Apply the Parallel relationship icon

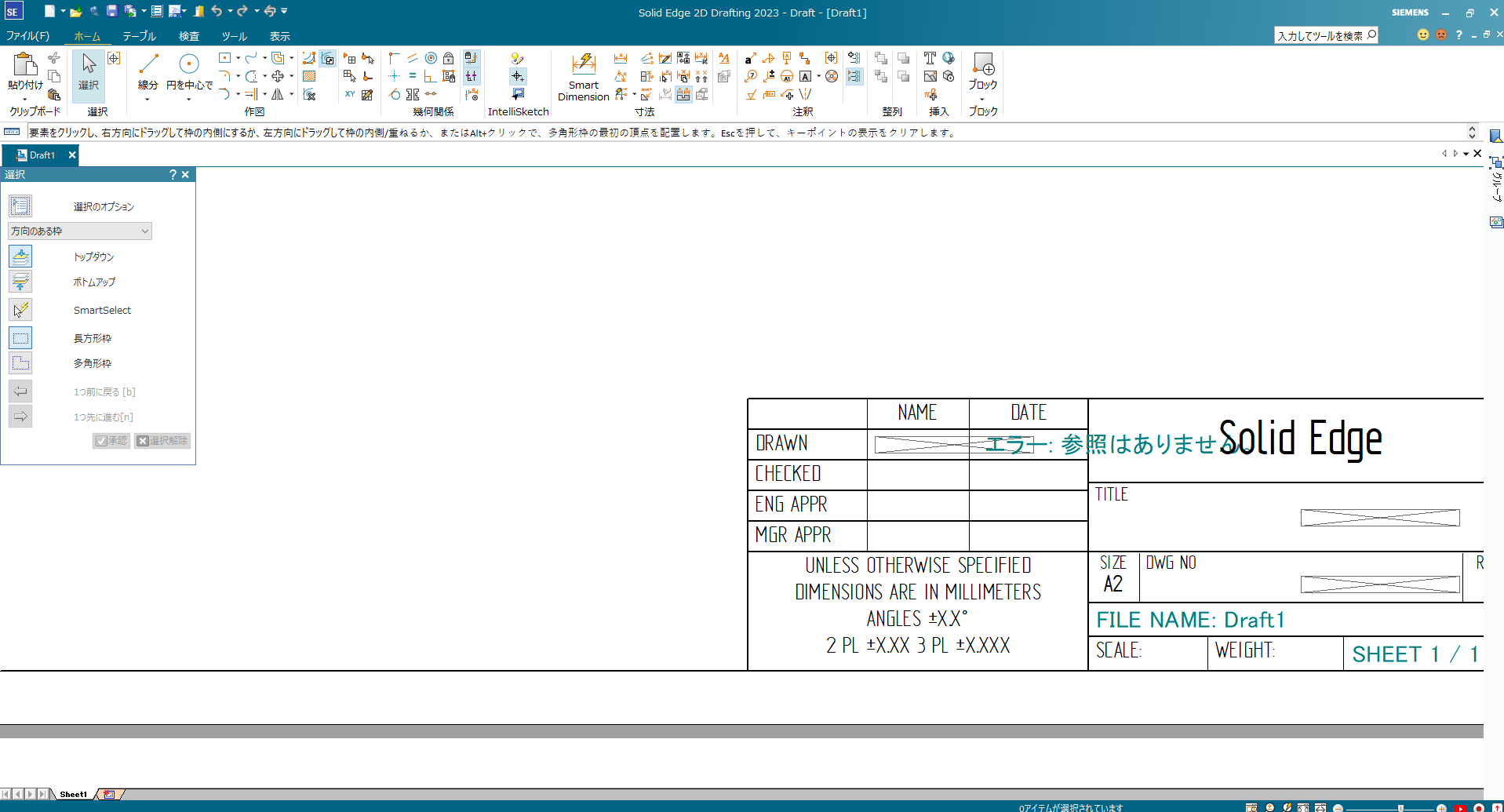413,58
